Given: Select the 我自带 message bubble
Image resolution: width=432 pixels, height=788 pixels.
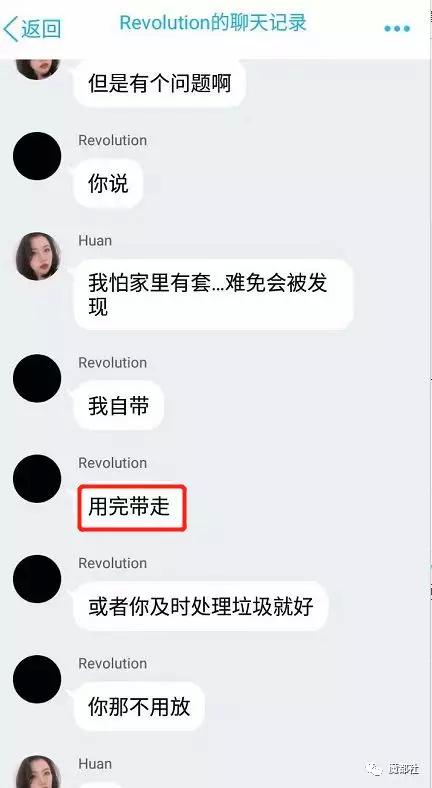Looking at the screenshot, I should click(119, 406).
